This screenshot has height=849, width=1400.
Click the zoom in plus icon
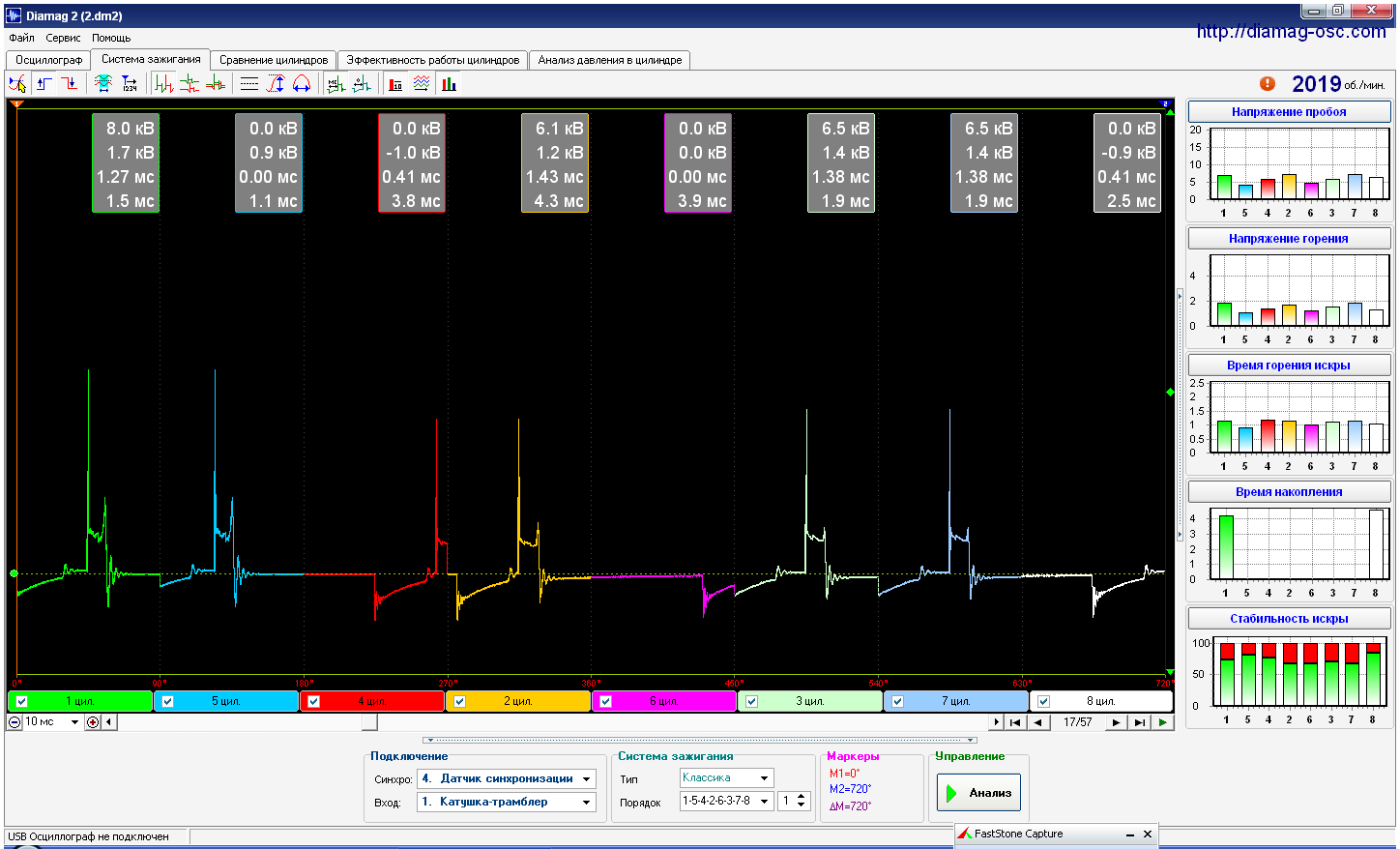pos(93,722)
